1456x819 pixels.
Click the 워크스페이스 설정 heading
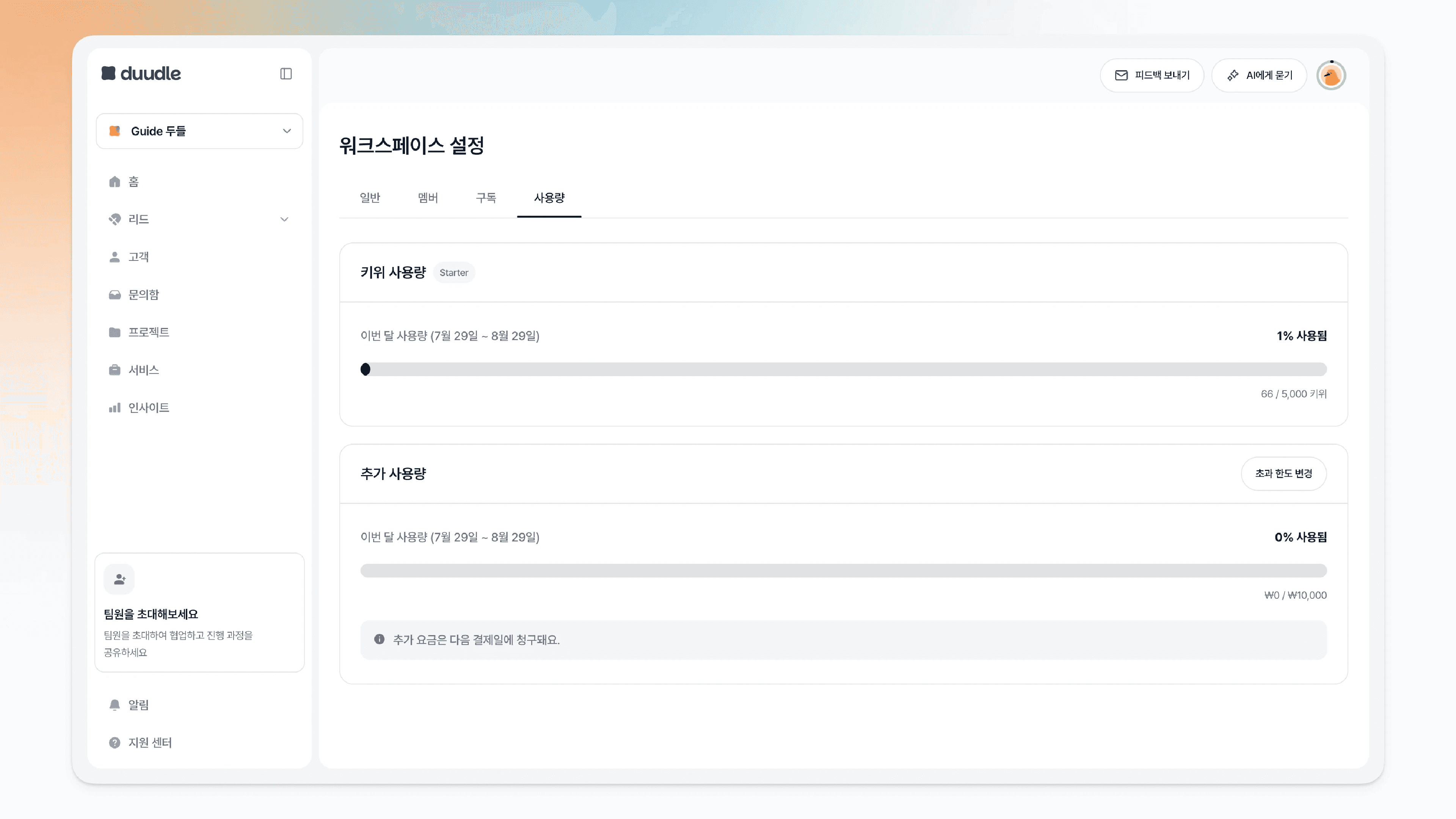[x=411, y=145]
